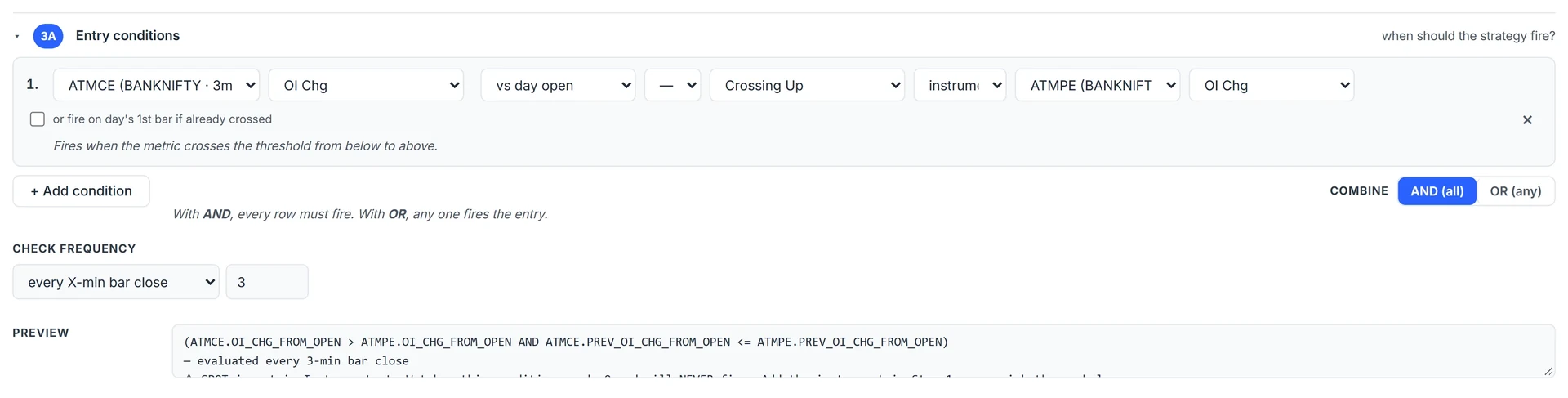Click the CHECK FREQUENCY label

(74, 248)
